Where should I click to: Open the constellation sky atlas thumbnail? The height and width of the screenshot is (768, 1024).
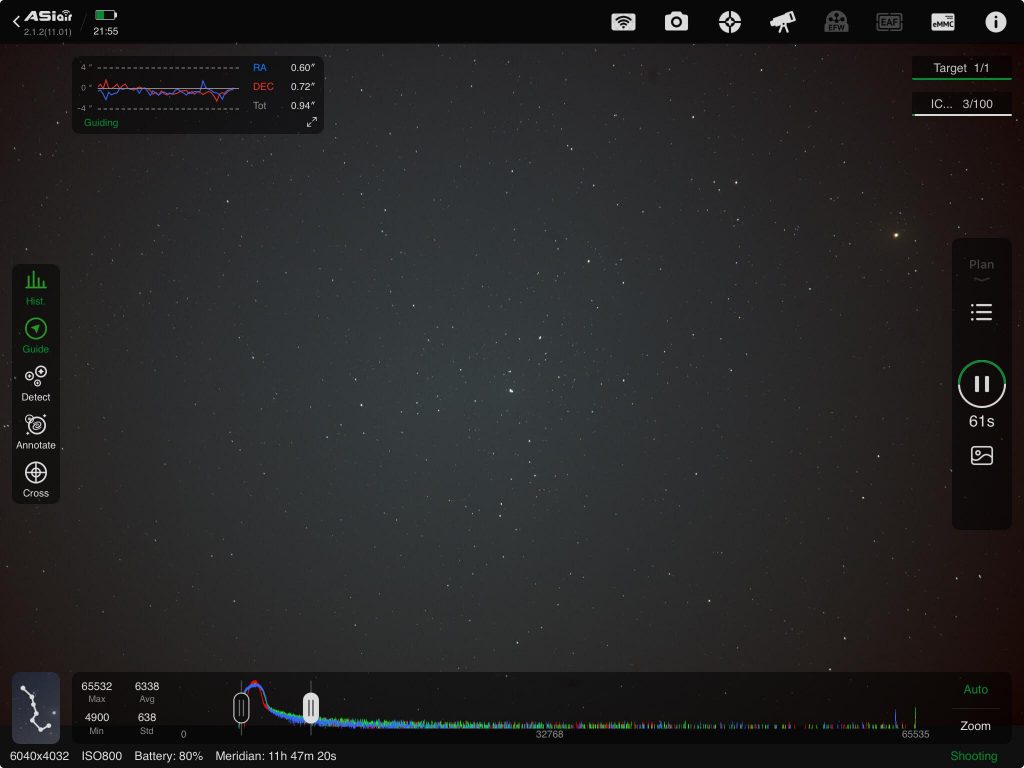[36, 708]
